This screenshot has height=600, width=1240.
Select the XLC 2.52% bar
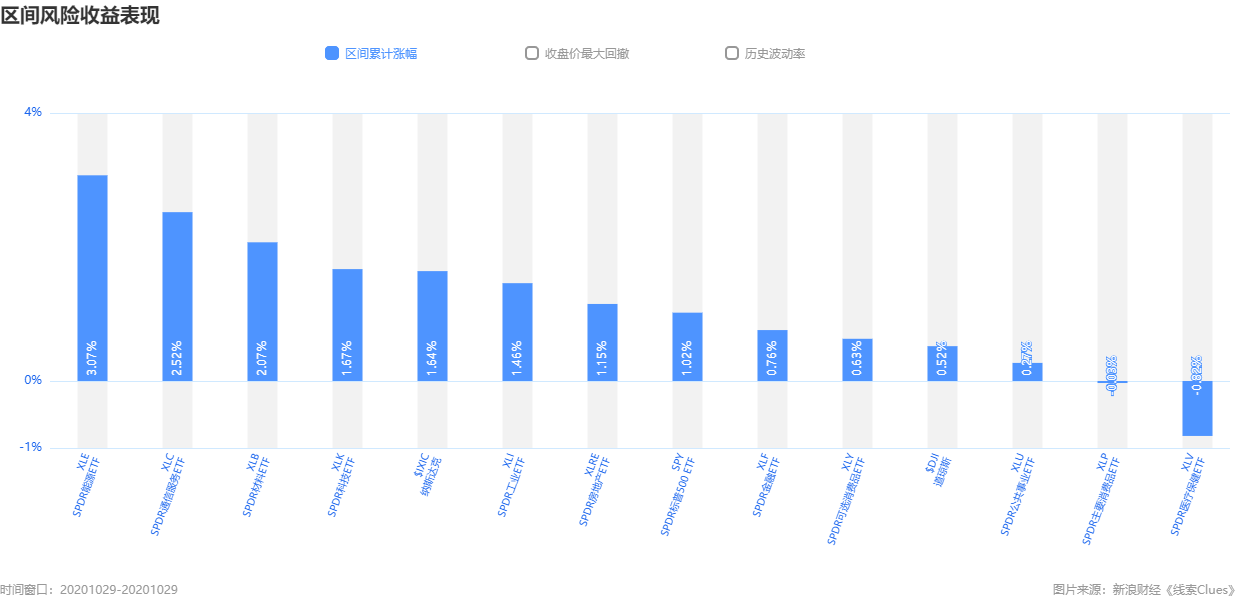point(177,297)
